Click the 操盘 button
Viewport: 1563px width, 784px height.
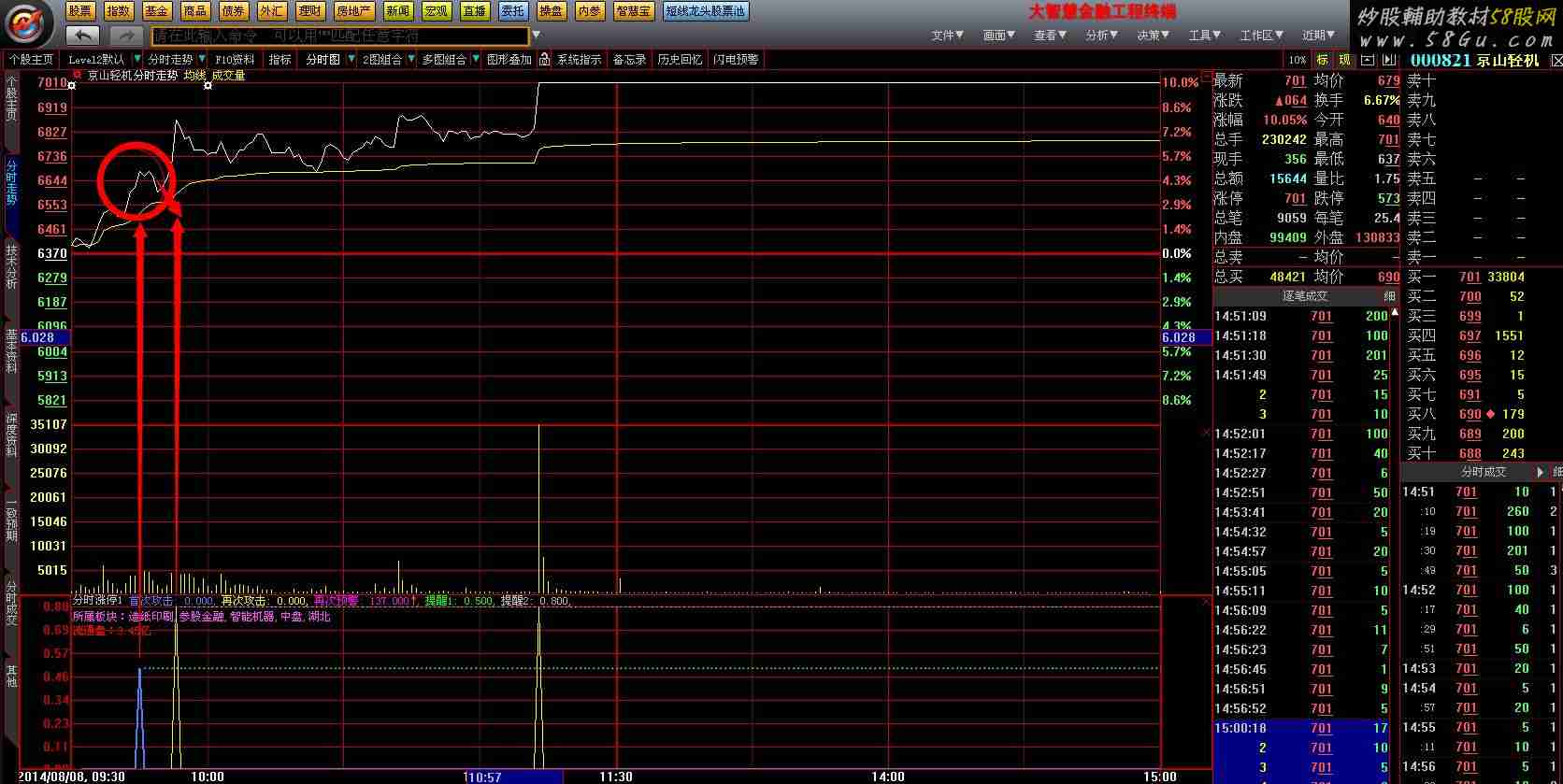[x=552, y=11]
